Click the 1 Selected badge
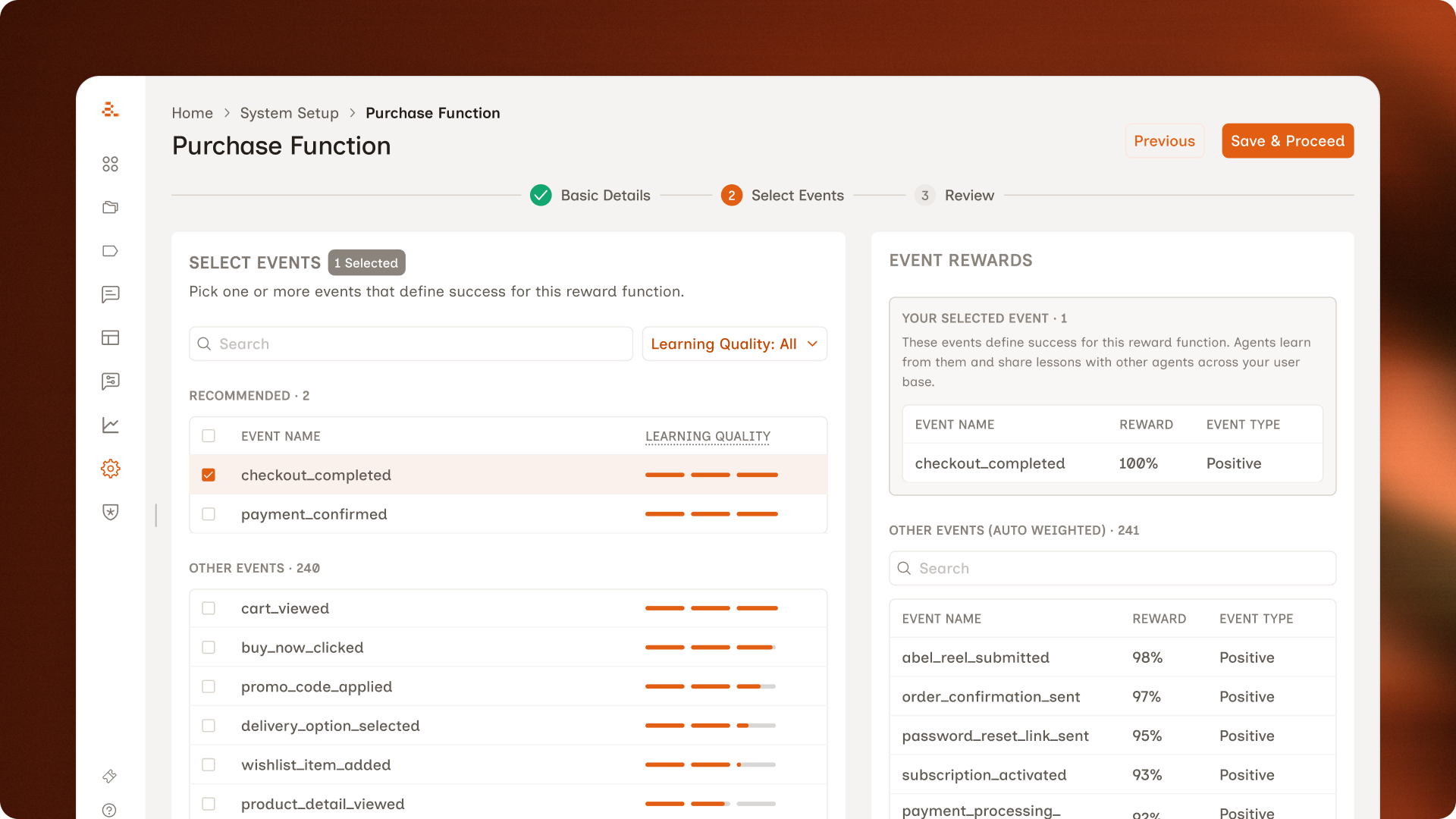The image size is (1456, 819). (366, 262)
